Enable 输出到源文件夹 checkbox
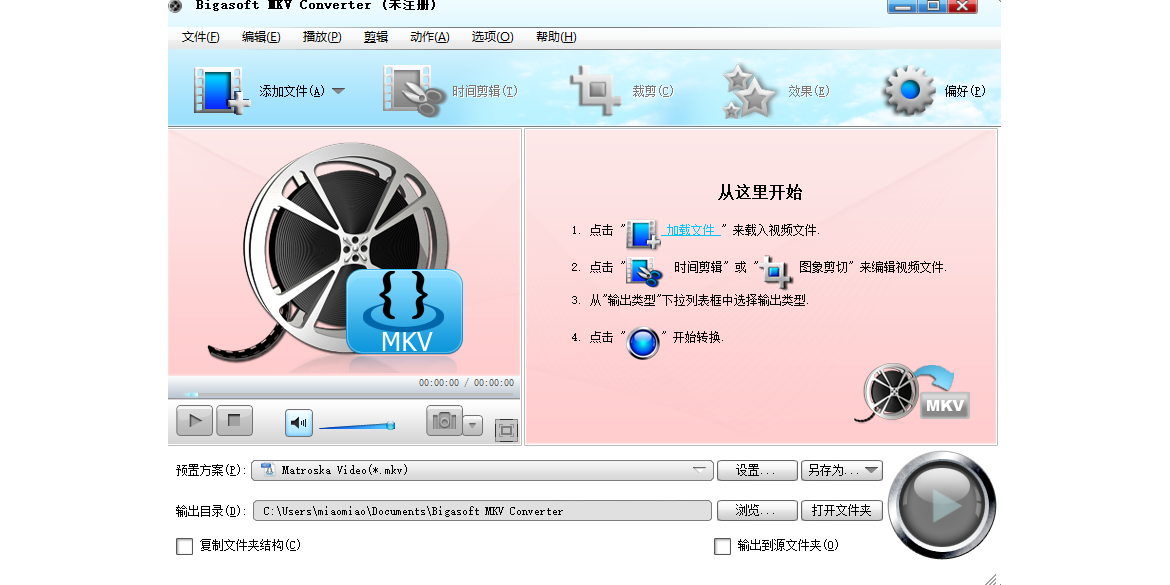1170x585 pixels. coord(722,546)
